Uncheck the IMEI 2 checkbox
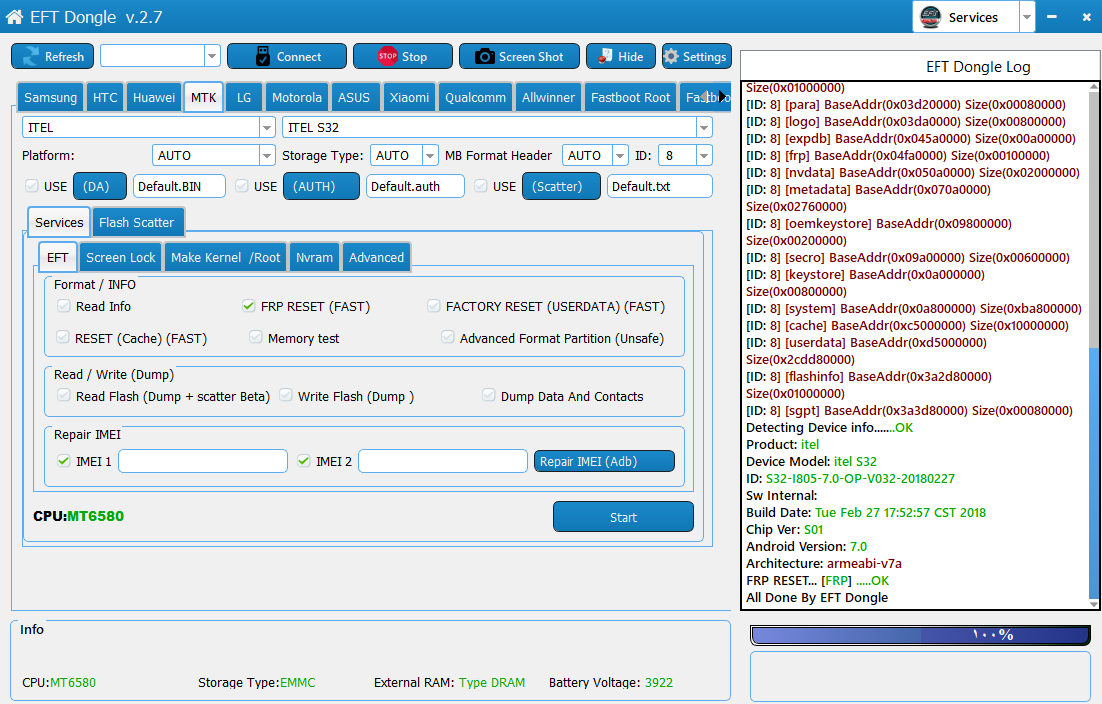The image size is (1102, 704). coord(304,461)
